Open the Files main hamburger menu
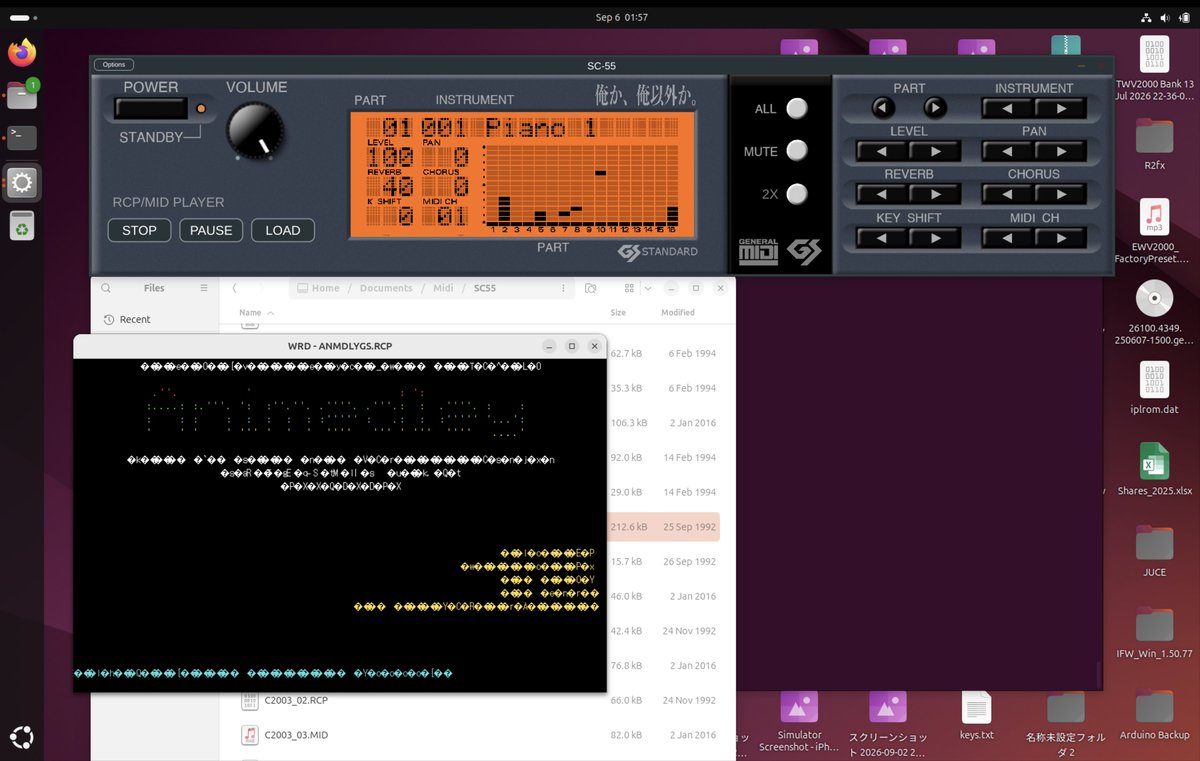This screenshot has height=761, width=1200. 204,288
